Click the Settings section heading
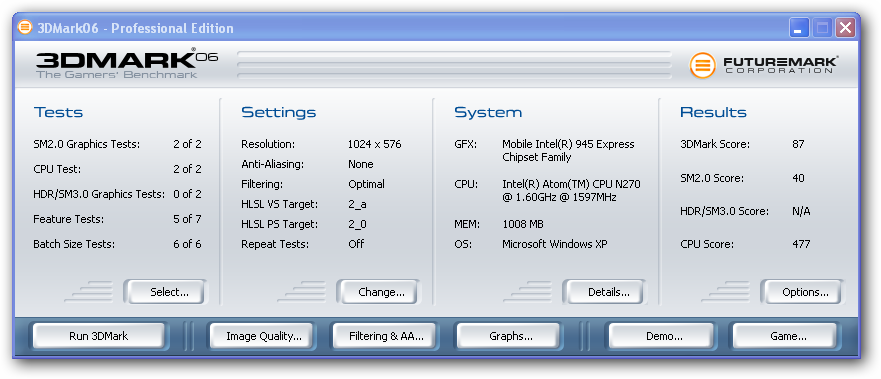The height and width of the screenshot is (379, 881). coord(279,112)
